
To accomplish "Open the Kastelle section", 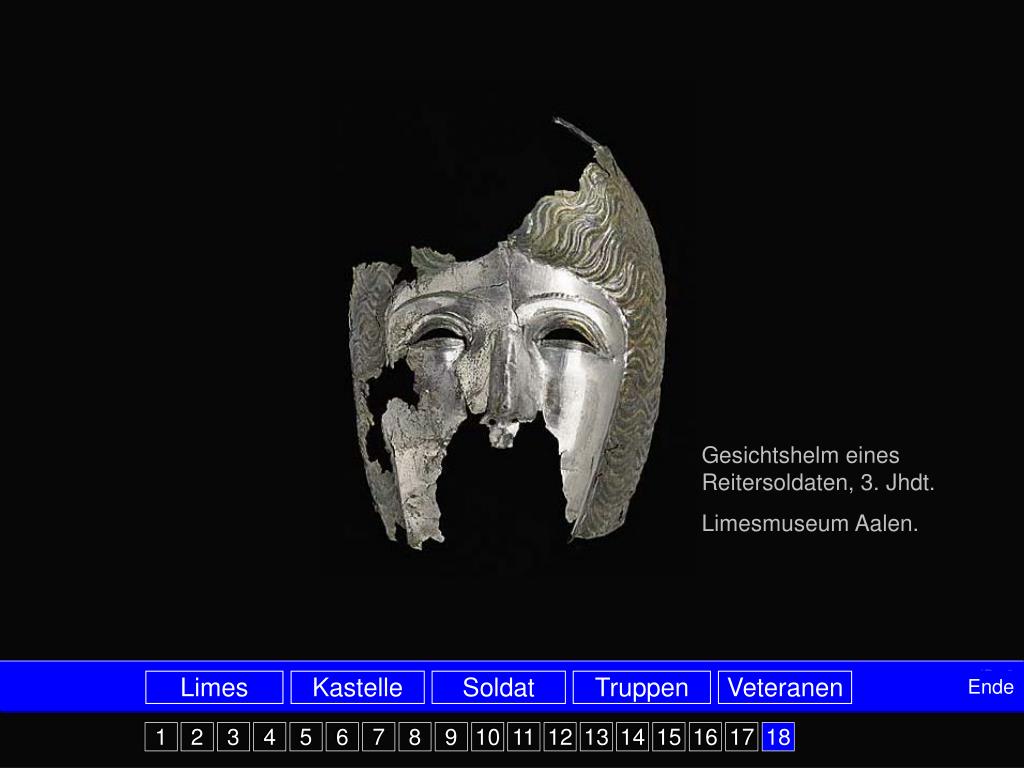I will click(x=357, y=687).
